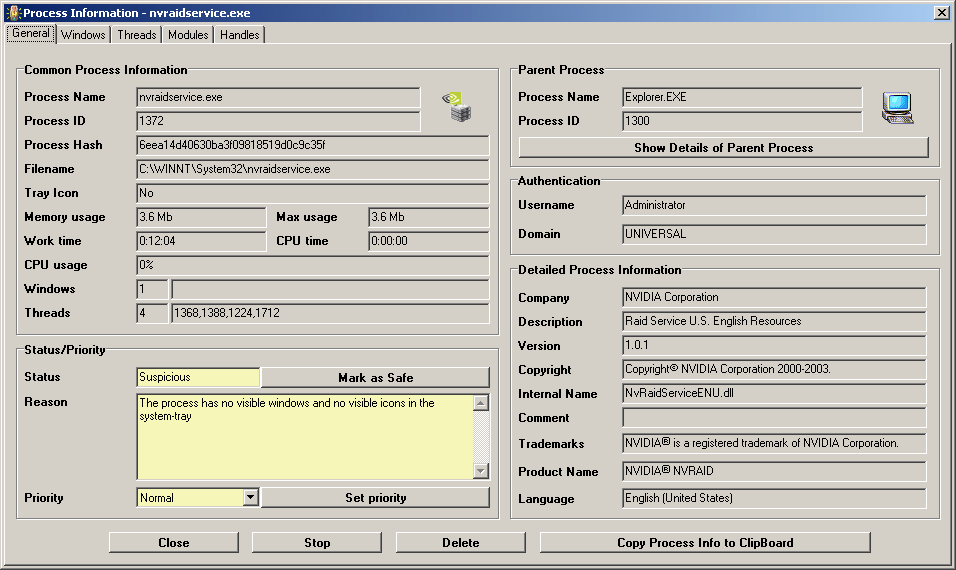Expand the Priority dropdown arrow
Viewport: 956px width, 570px height.
pos(251,497)
